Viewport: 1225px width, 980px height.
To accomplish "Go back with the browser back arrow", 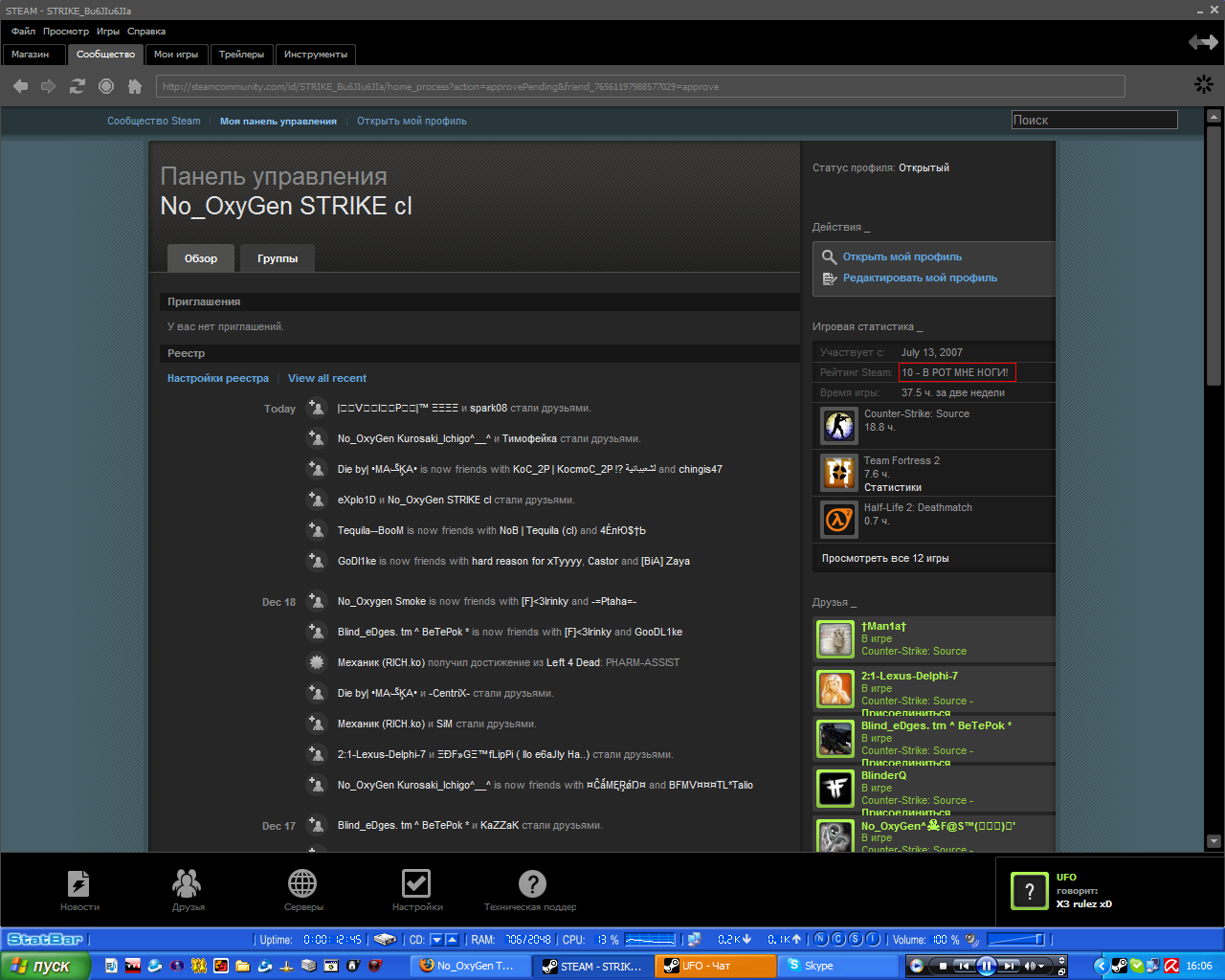I will pyautogui.click(x=21, y=86).
